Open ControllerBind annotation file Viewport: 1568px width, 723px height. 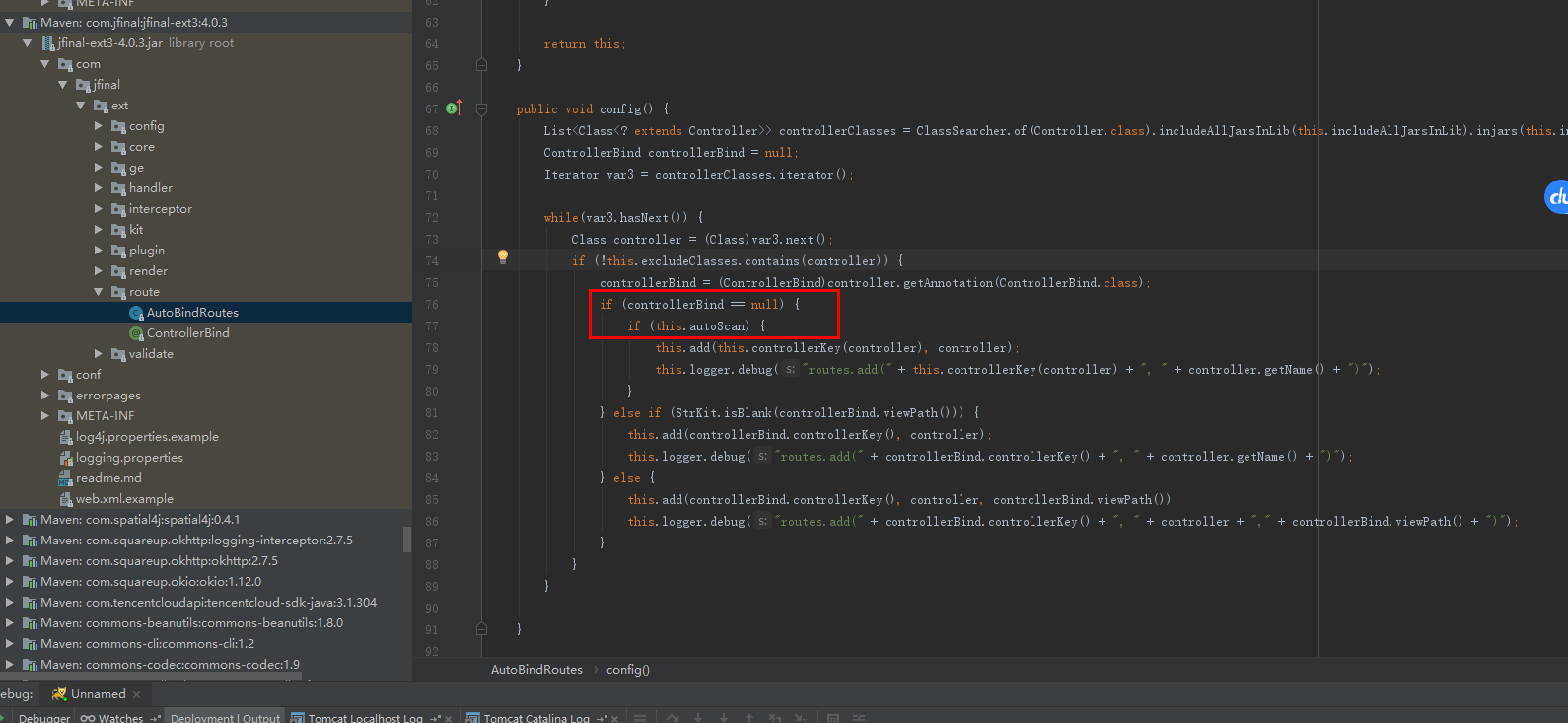point(187,333)
